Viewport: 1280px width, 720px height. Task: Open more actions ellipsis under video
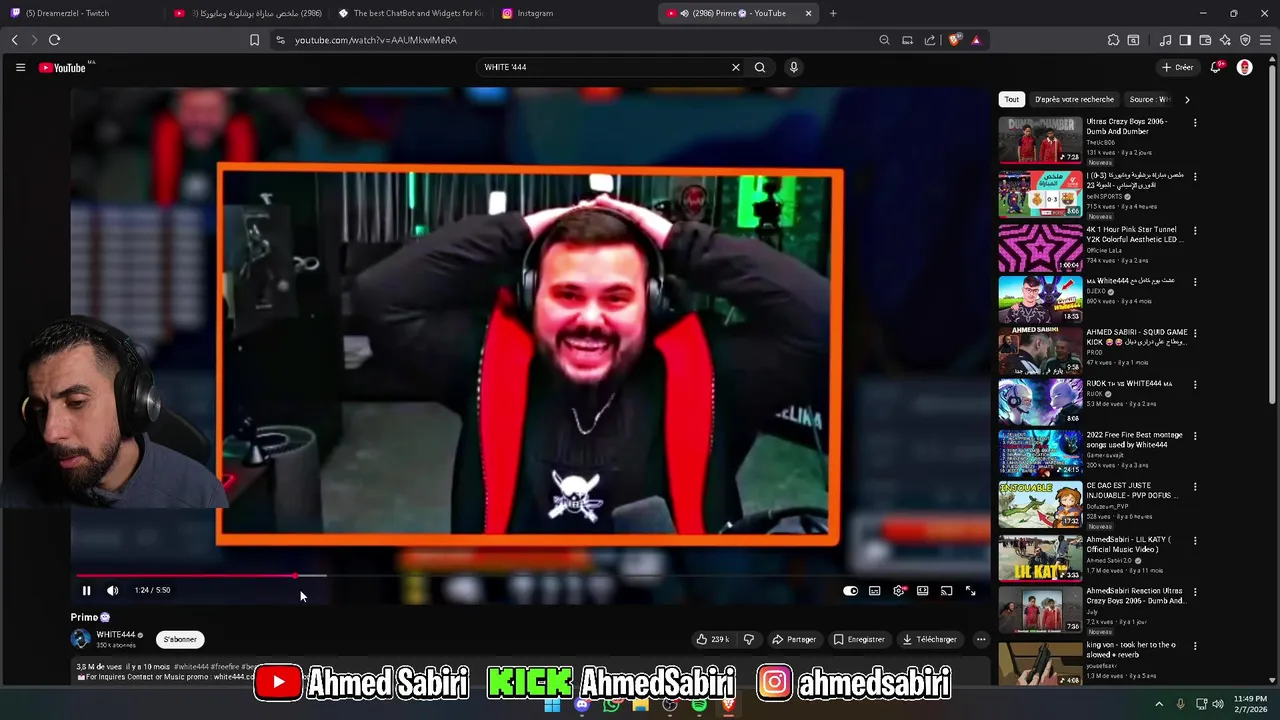point(981,639)
